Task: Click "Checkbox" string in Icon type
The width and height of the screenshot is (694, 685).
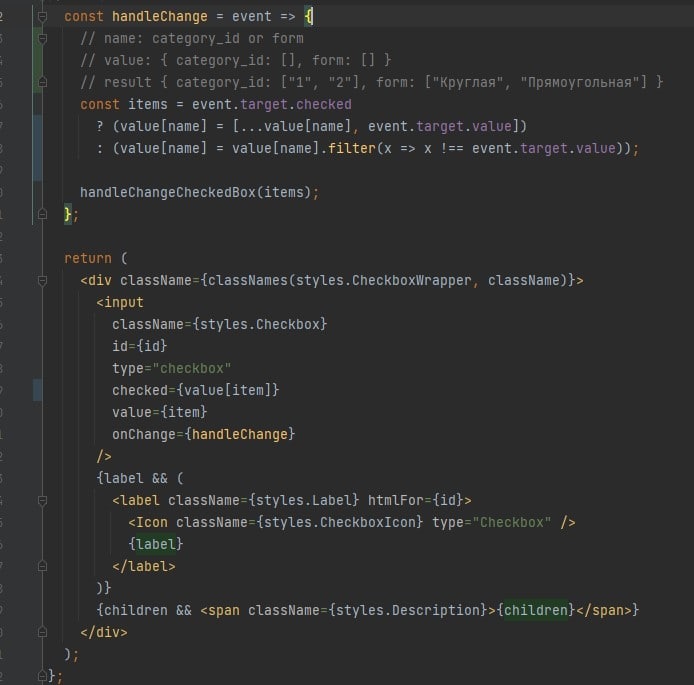Action: (512, 523)
